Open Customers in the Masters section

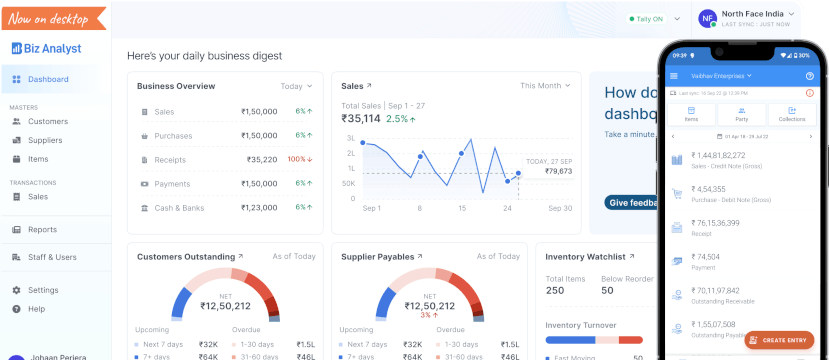point(48,121)
